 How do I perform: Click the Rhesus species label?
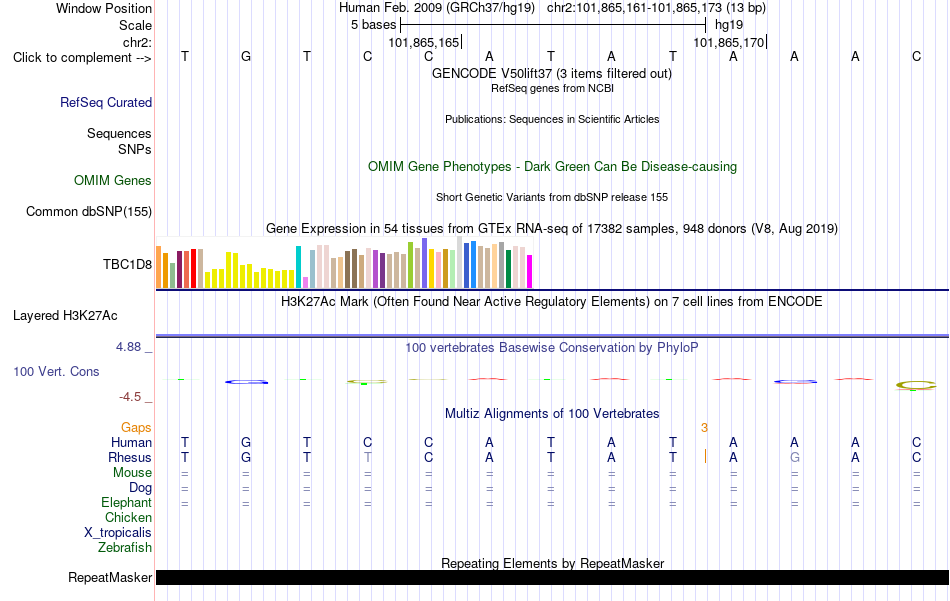pos(130,457)
